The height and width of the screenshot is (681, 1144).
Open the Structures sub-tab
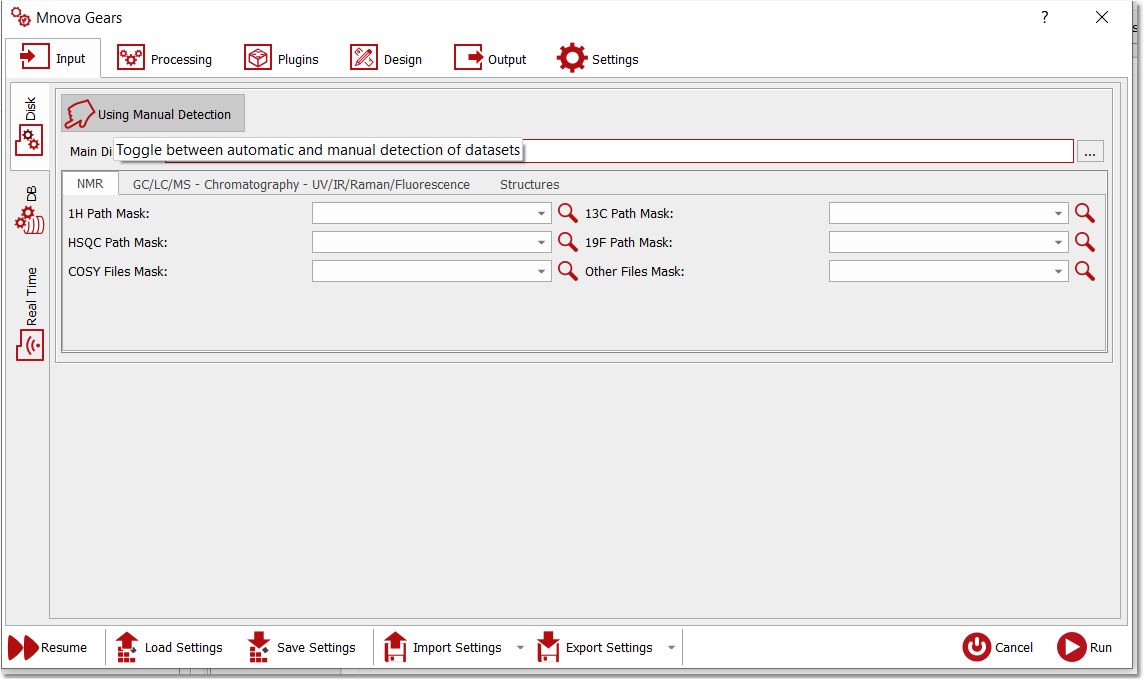[529, 185]
